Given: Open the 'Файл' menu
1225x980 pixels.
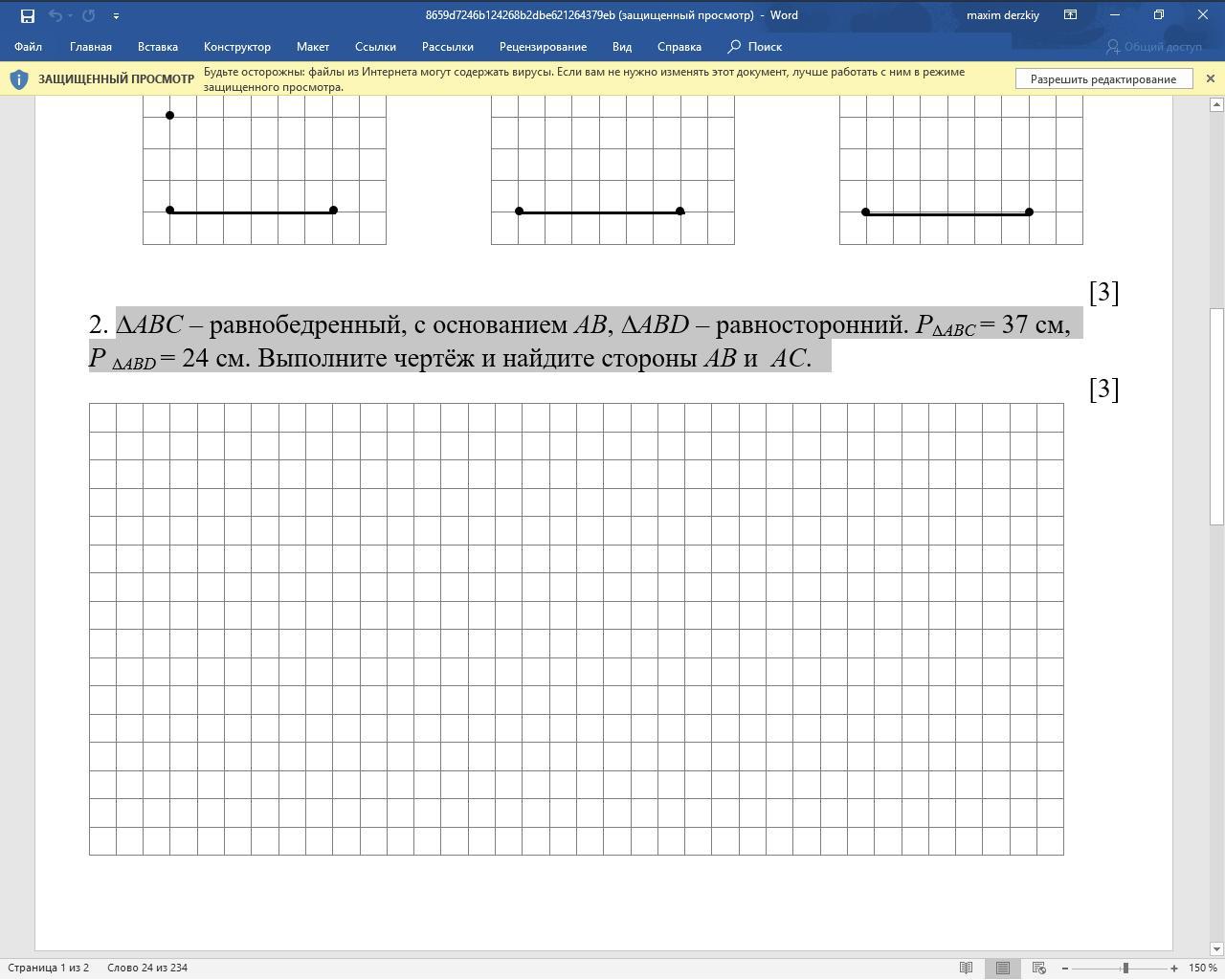Looking at the screenshot, I should [x=28, y=47].
